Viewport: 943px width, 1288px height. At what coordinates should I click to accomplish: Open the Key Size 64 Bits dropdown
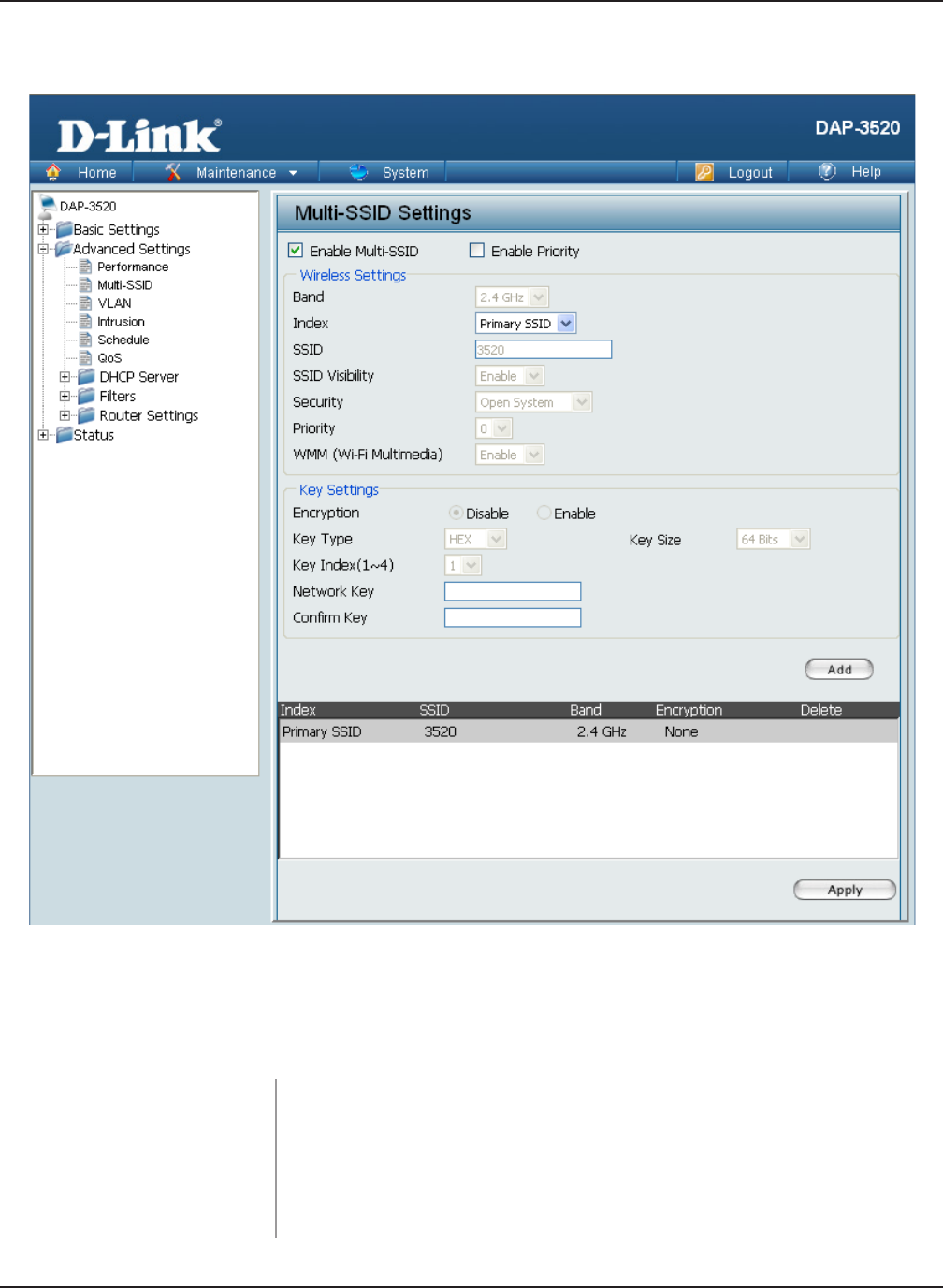774,539
